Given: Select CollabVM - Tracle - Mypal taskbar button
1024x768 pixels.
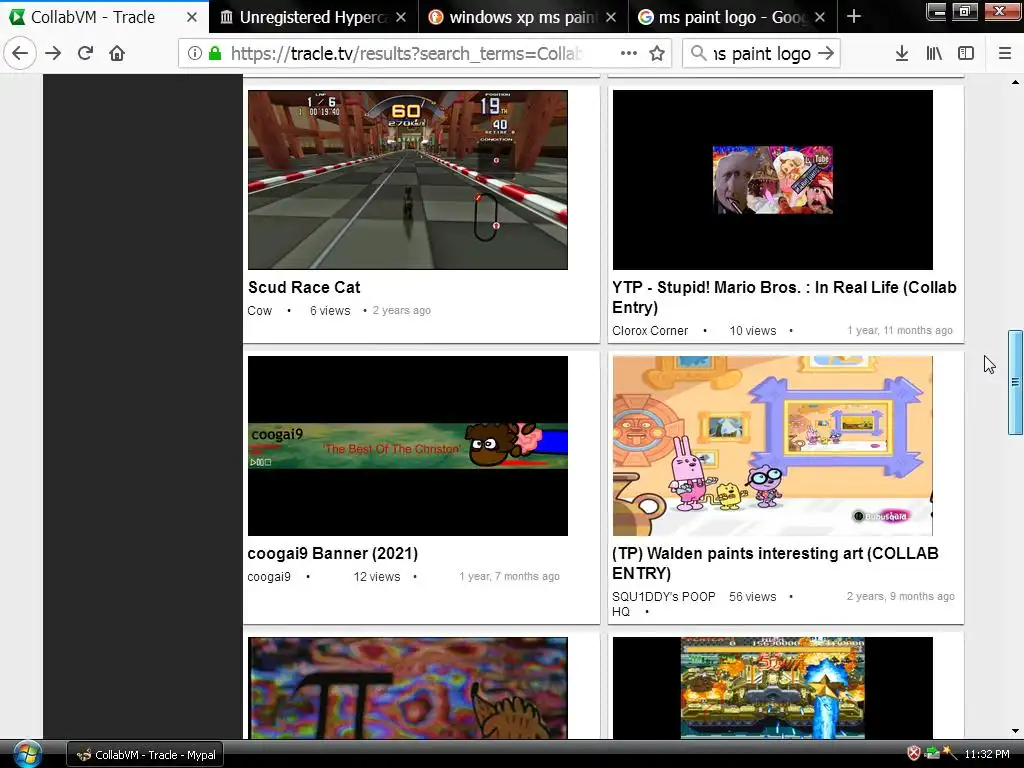Looking at the screenshot, I should click(146, 755).
